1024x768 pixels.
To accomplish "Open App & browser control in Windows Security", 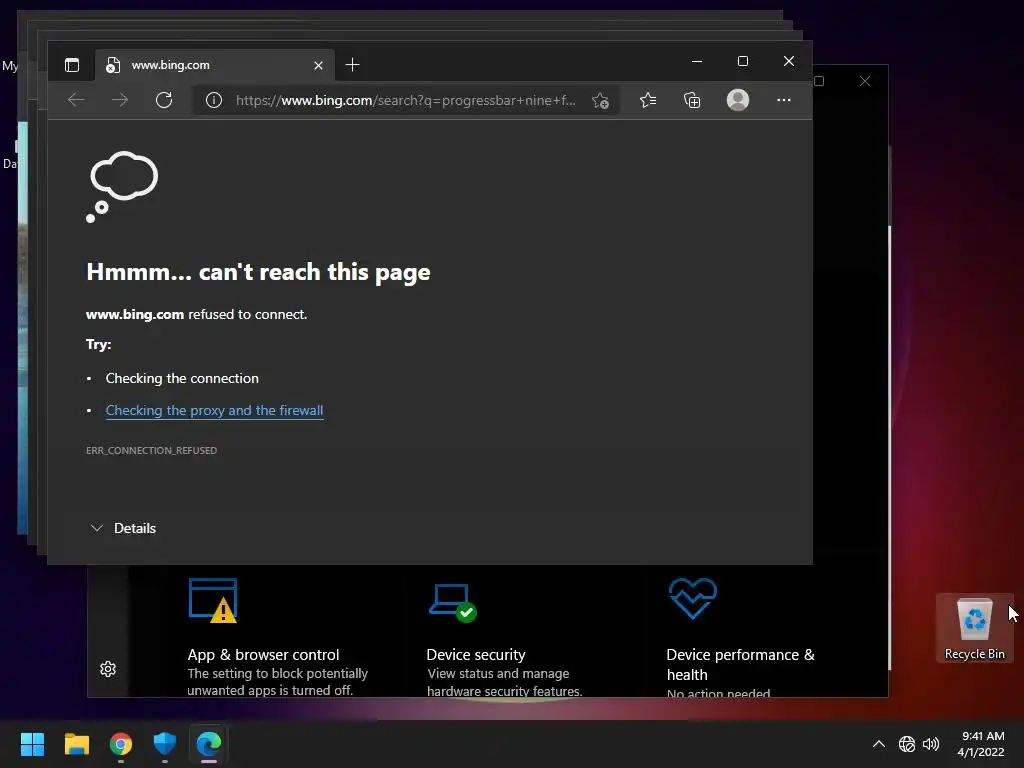I will coord(263,654).
